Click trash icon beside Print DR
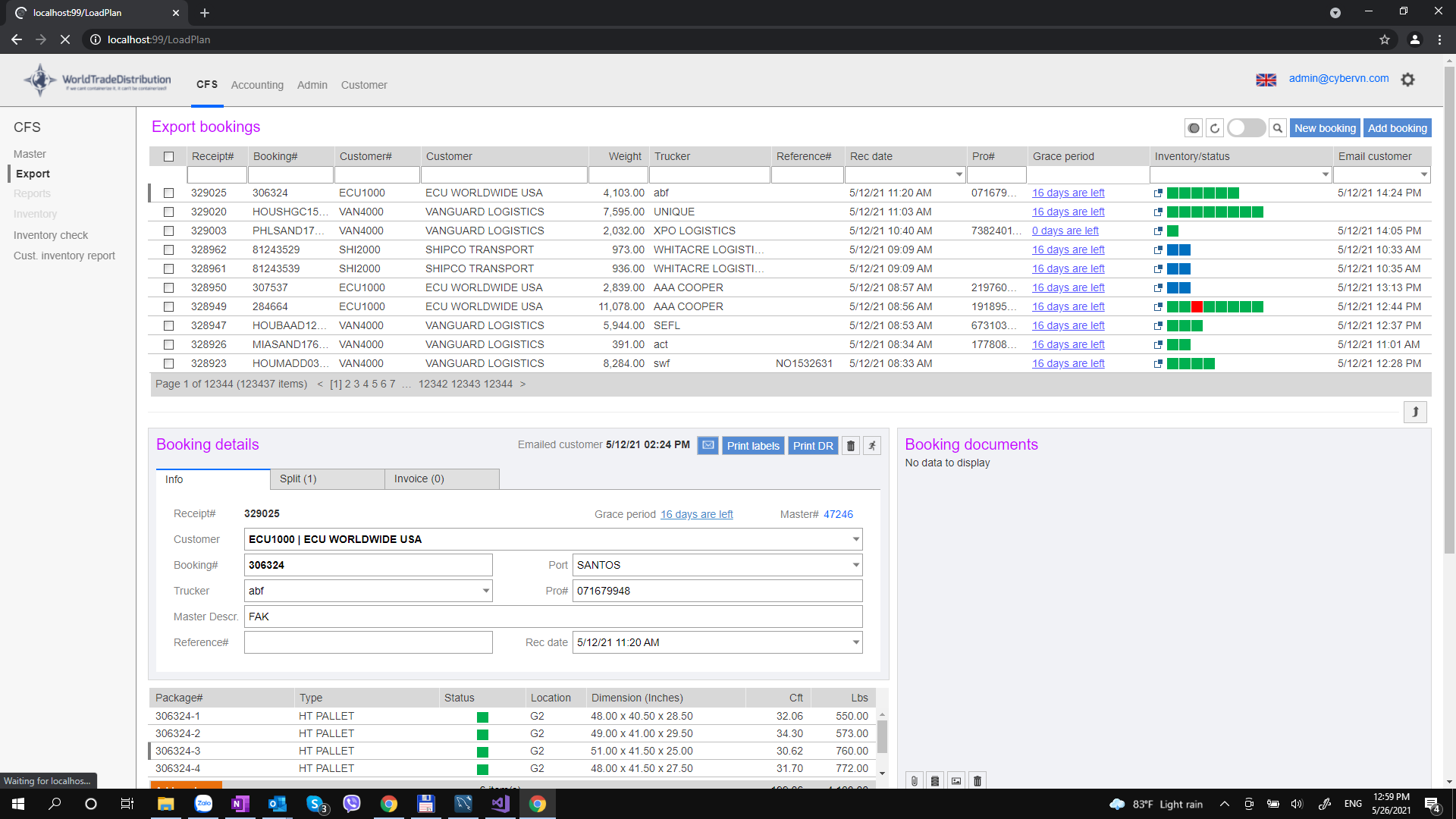Screen dimensions: 1456x819 pos(851,446)
